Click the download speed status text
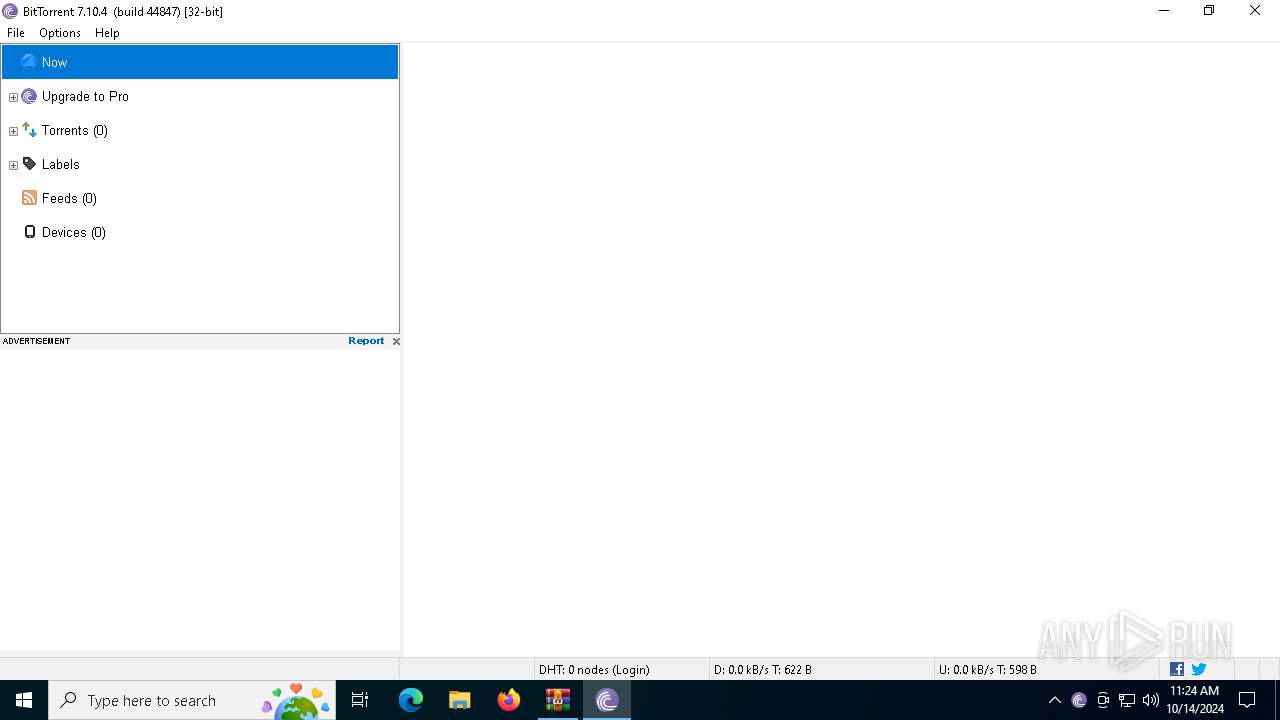The width and height of the screenshot is (1280, 720). [762, 670]
